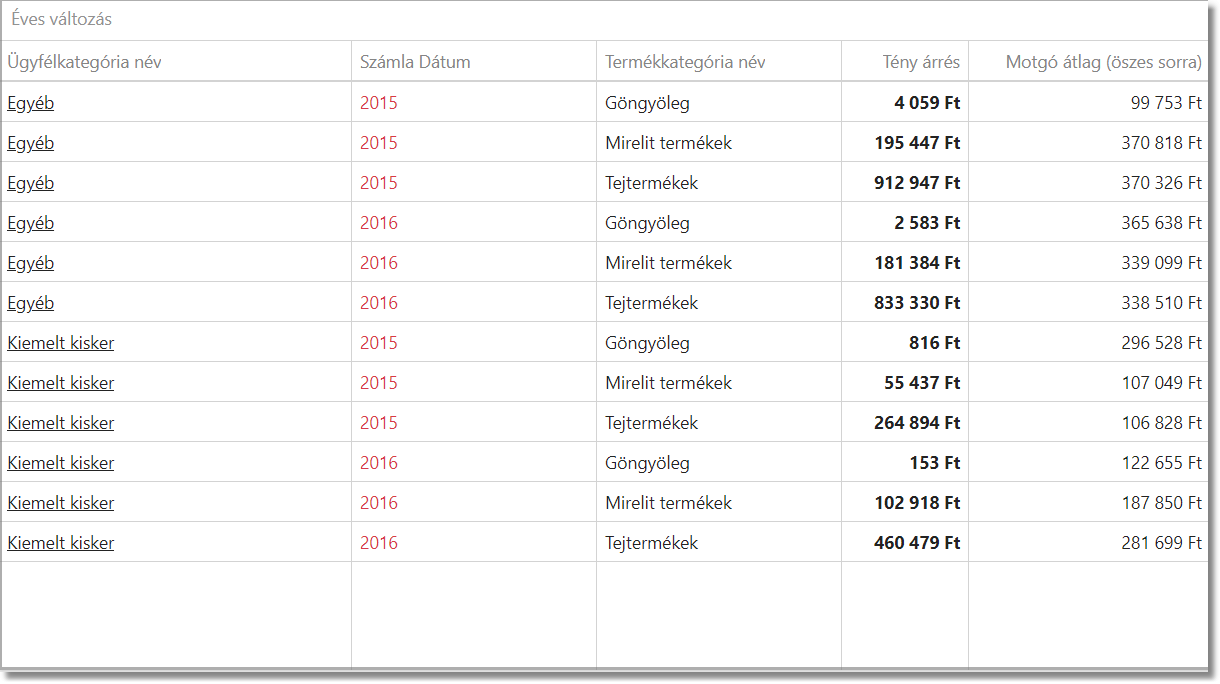The height and width of the screenshot is (684, 1220).
Task: Click the Ügyfélkategória név column header
Action: click(x=84, y=62)
